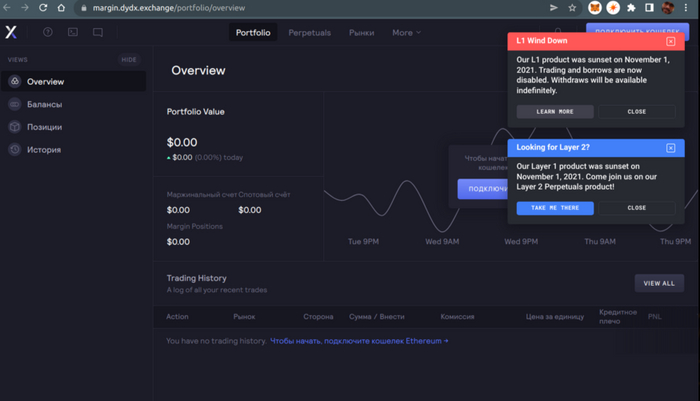This screenshot has width=700, height=401.
Task: Click the Цена за единицу column header
Action: [x=555, y=317]
